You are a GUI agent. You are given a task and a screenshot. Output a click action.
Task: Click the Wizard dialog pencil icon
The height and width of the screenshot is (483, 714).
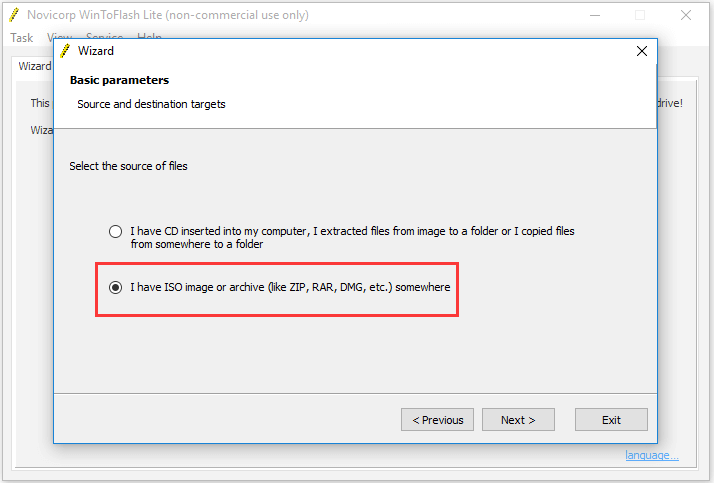[x=66, y=51]
